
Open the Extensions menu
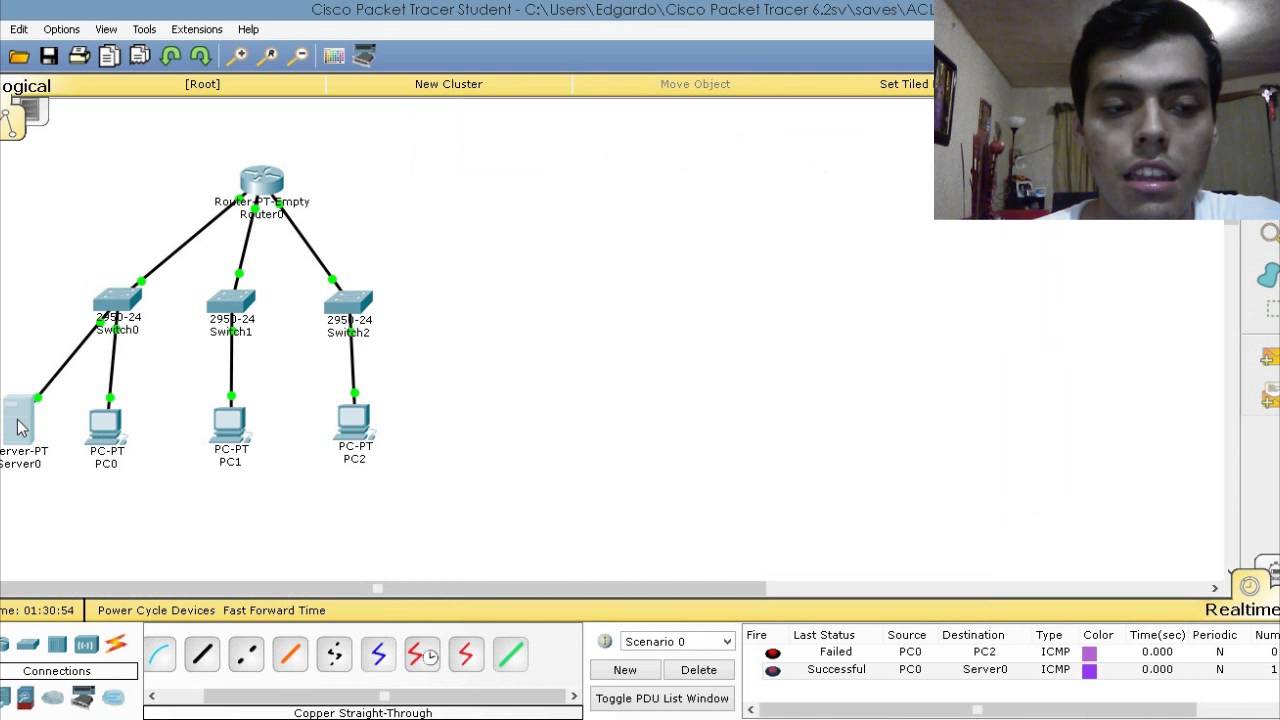point(197,29)
